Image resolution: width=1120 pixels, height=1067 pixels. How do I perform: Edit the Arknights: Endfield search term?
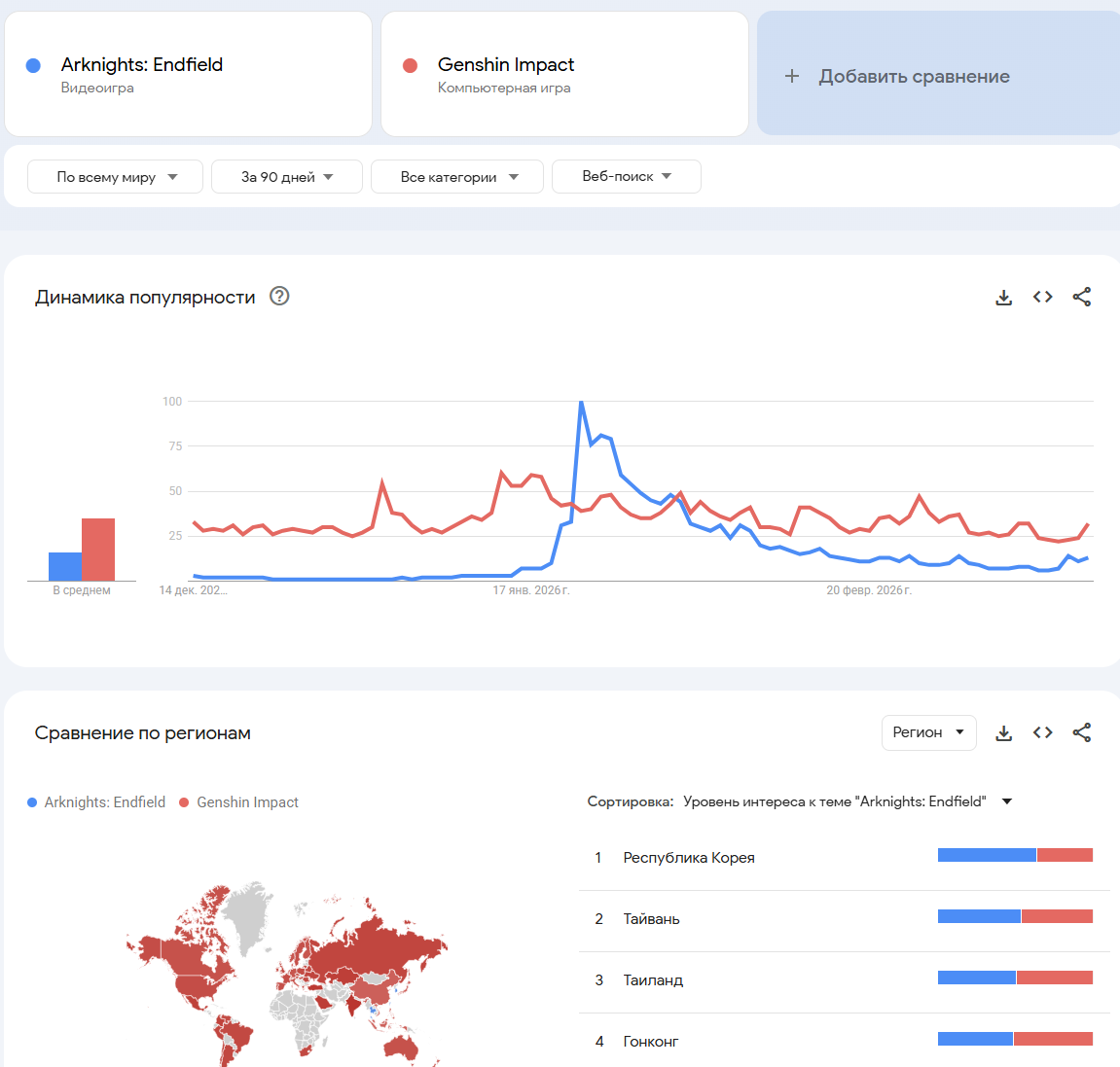(142, 65)
